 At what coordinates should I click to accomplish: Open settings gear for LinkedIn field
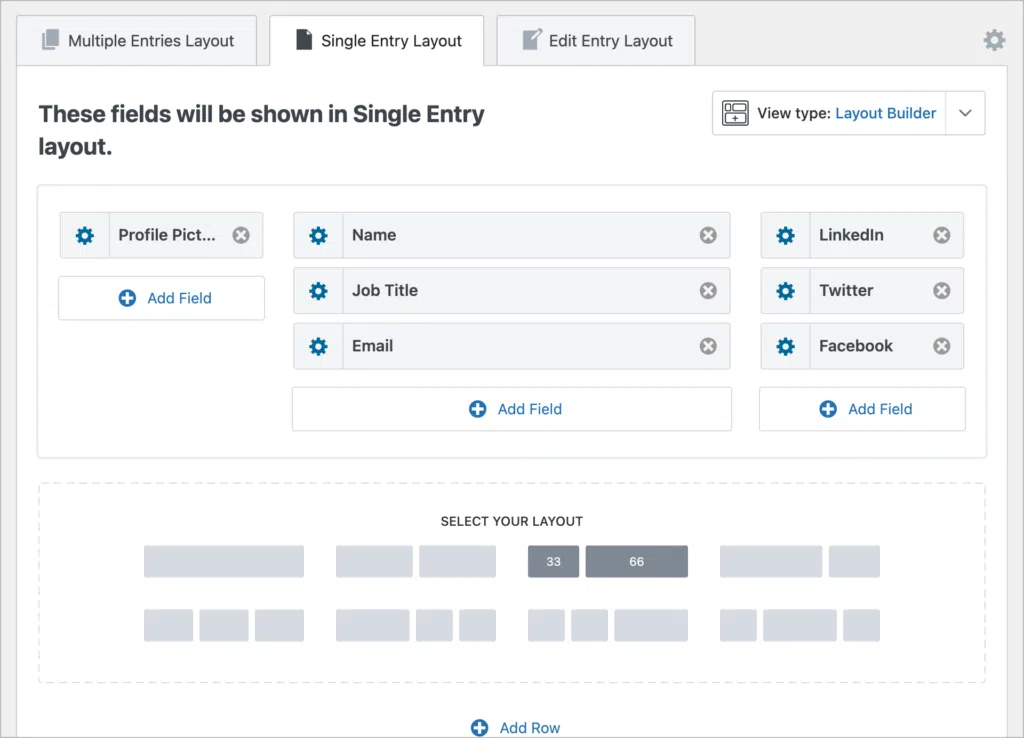pos(786,235)
